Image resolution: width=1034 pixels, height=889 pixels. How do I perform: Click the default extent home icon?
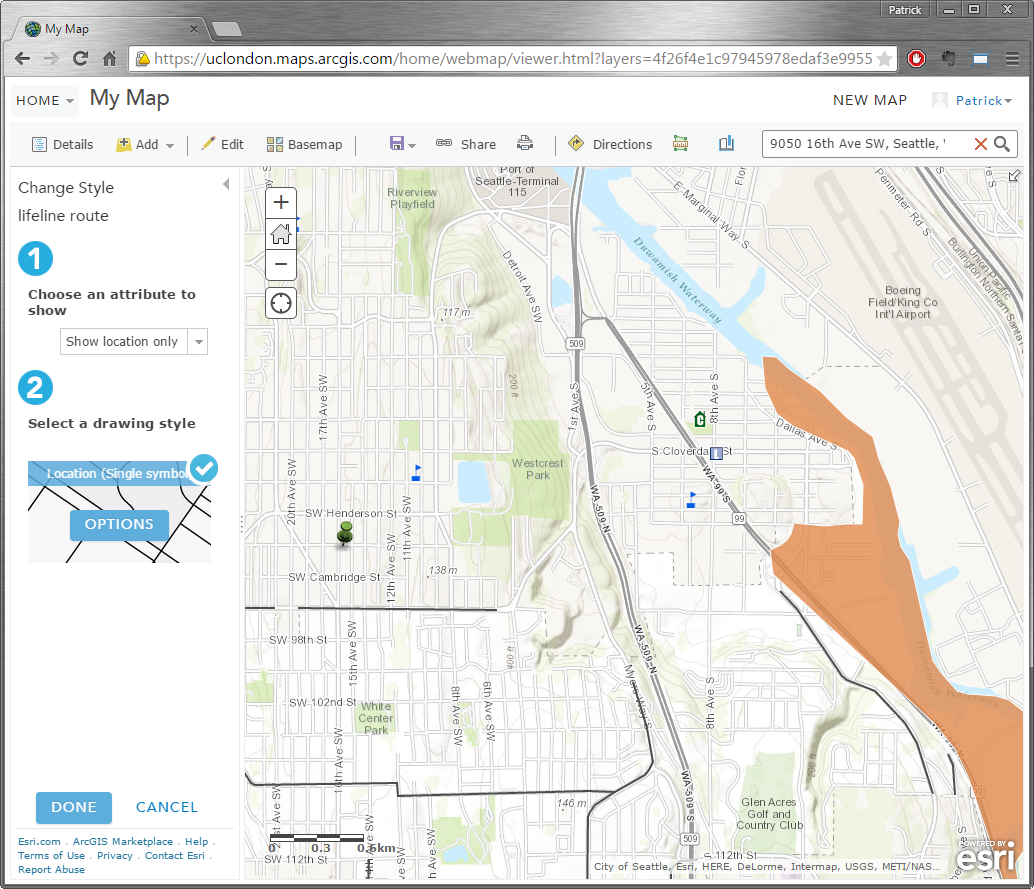[281, 234]
